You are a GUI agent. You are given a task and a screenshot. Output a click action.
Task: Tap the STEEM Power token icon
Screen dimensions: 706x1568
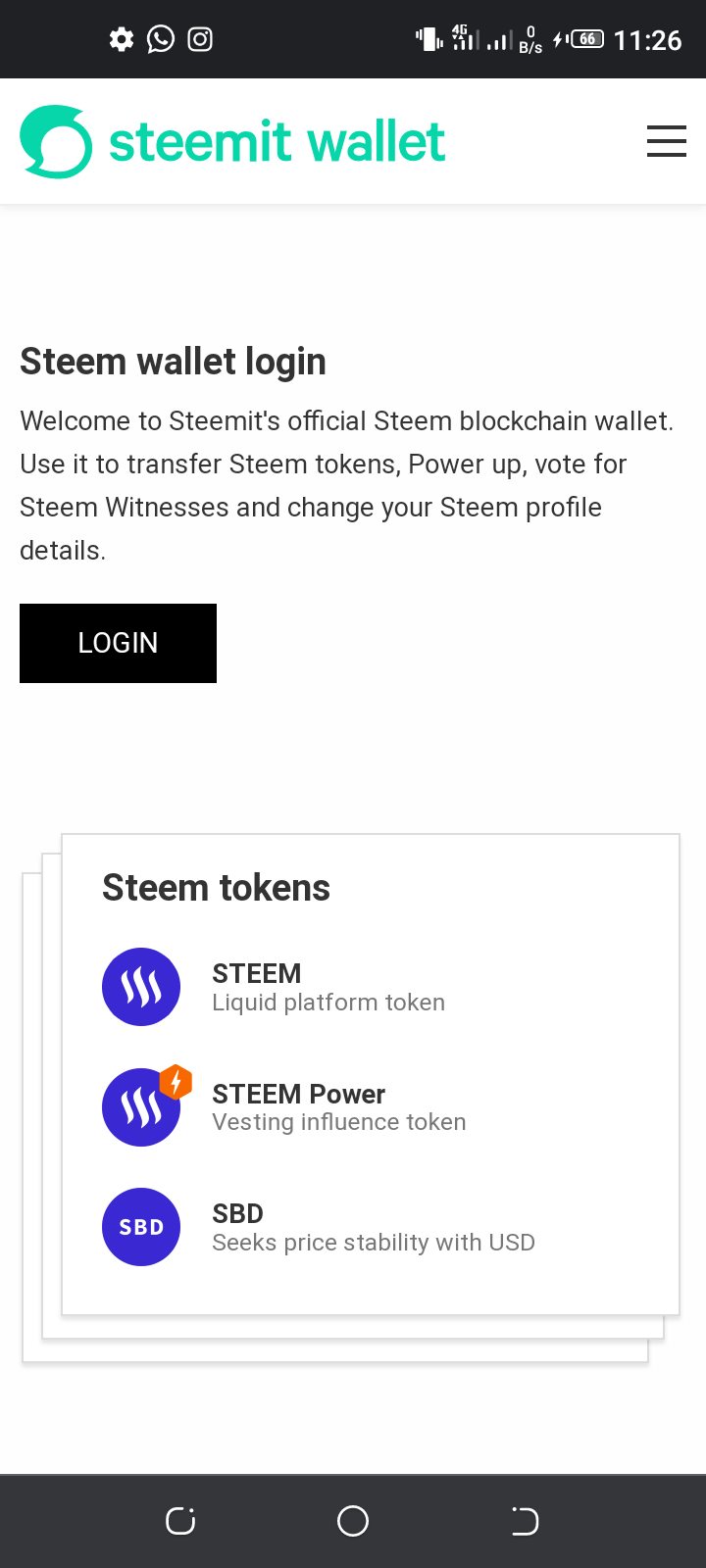tap(139, 1109)
